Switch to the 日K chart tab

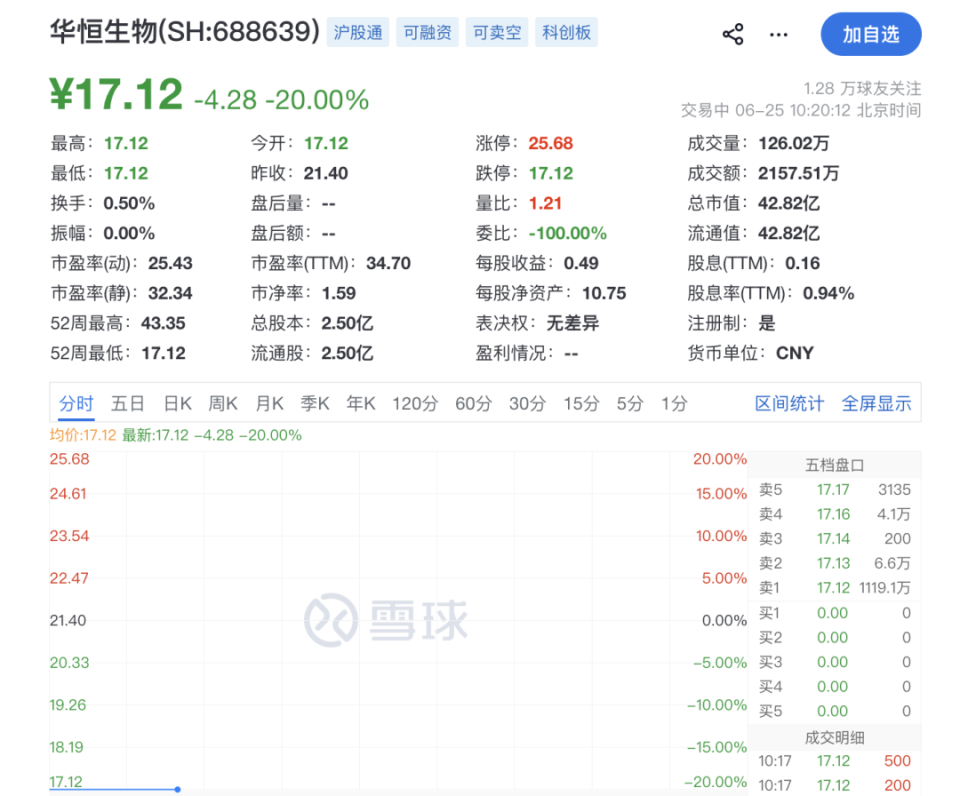coord(178,404)
